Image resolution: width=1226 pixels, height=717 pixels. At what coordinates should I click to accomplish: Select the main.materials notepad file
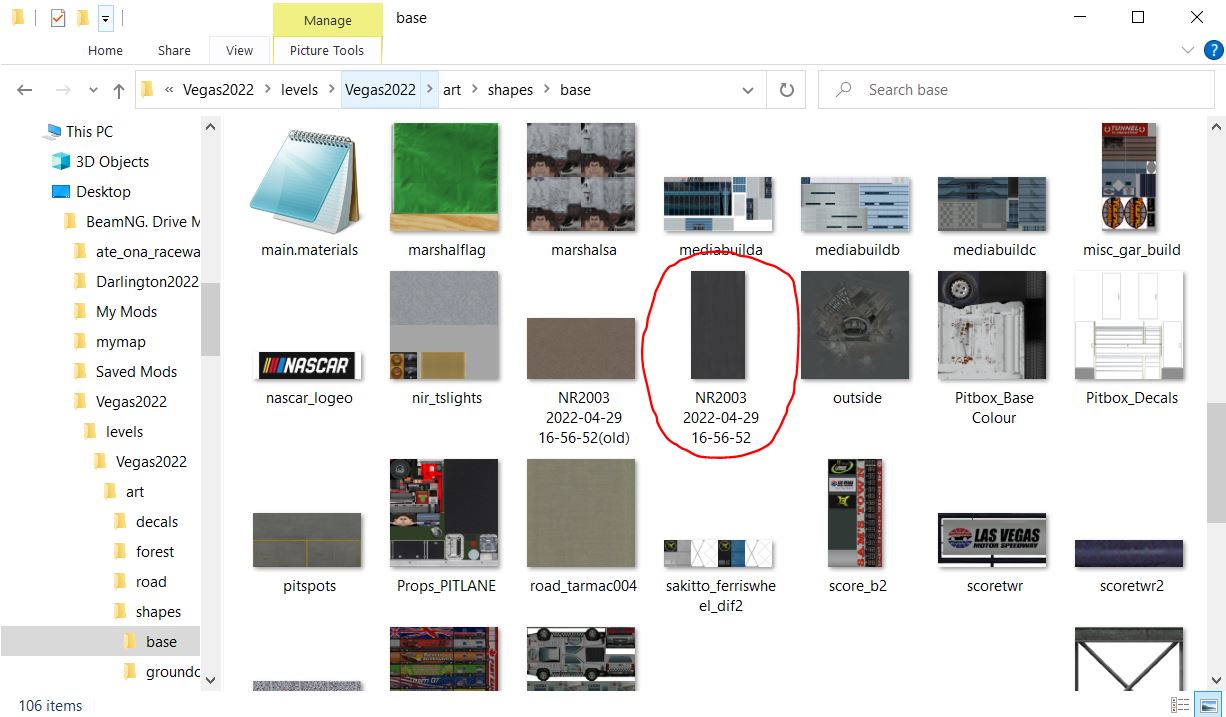308,192
